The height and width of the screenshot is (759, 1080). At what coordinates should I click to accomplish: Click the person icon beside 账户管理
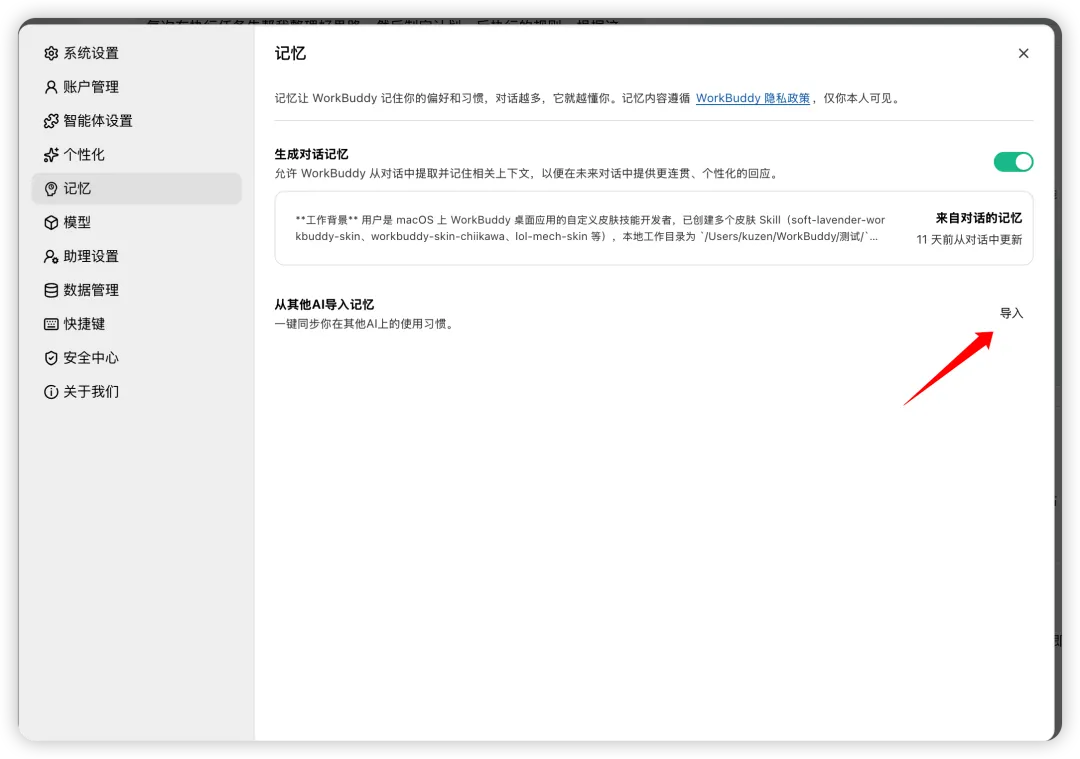click(51, 87)
